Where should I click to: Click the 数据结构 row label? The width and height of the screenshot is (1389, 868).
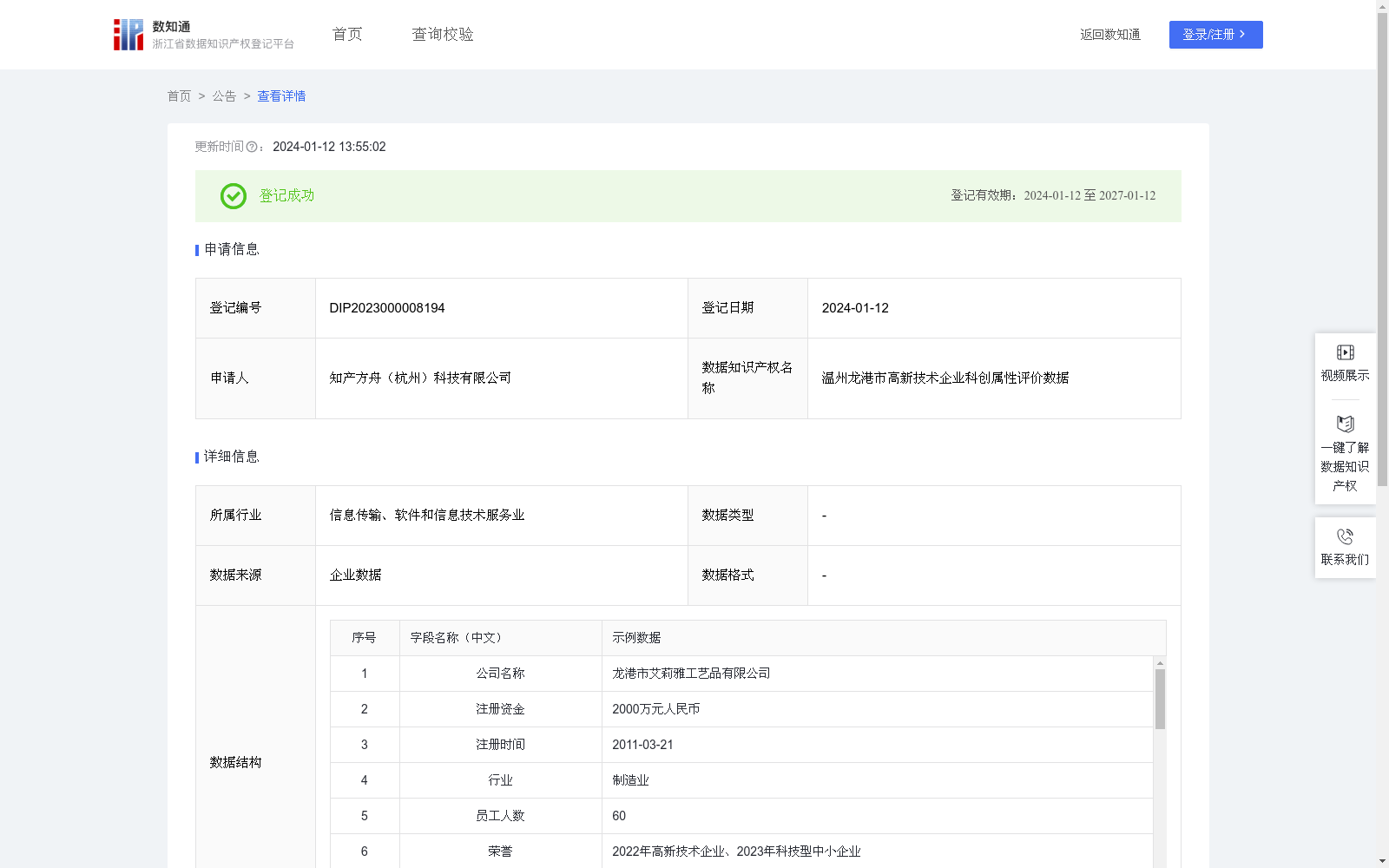(x=235, y=763)
